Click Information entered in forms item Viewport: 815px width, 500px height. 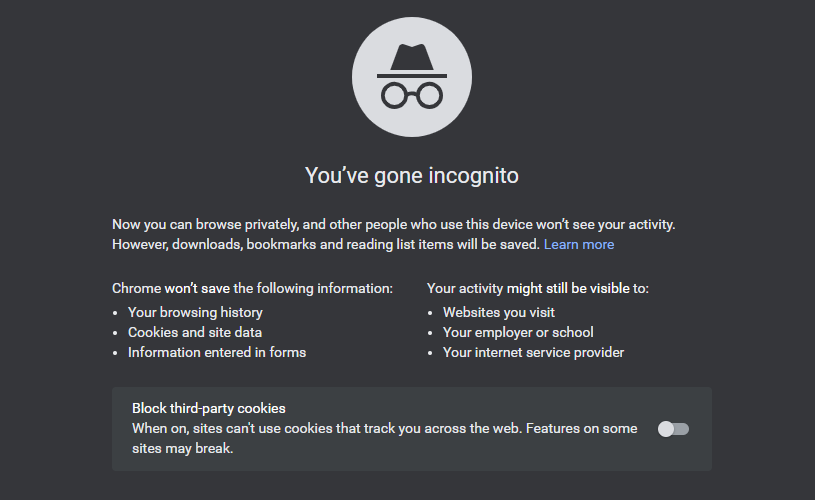pos(217,352)
